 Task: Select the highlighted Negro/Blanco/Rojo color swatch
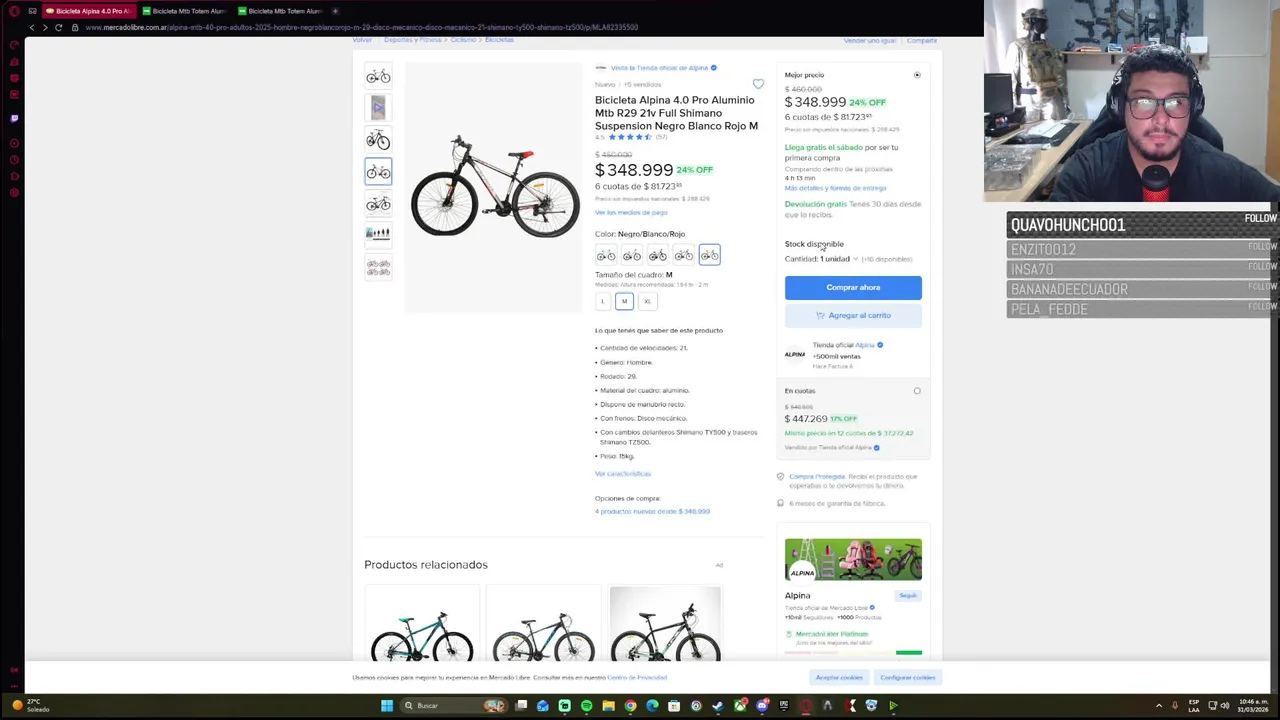709,255
